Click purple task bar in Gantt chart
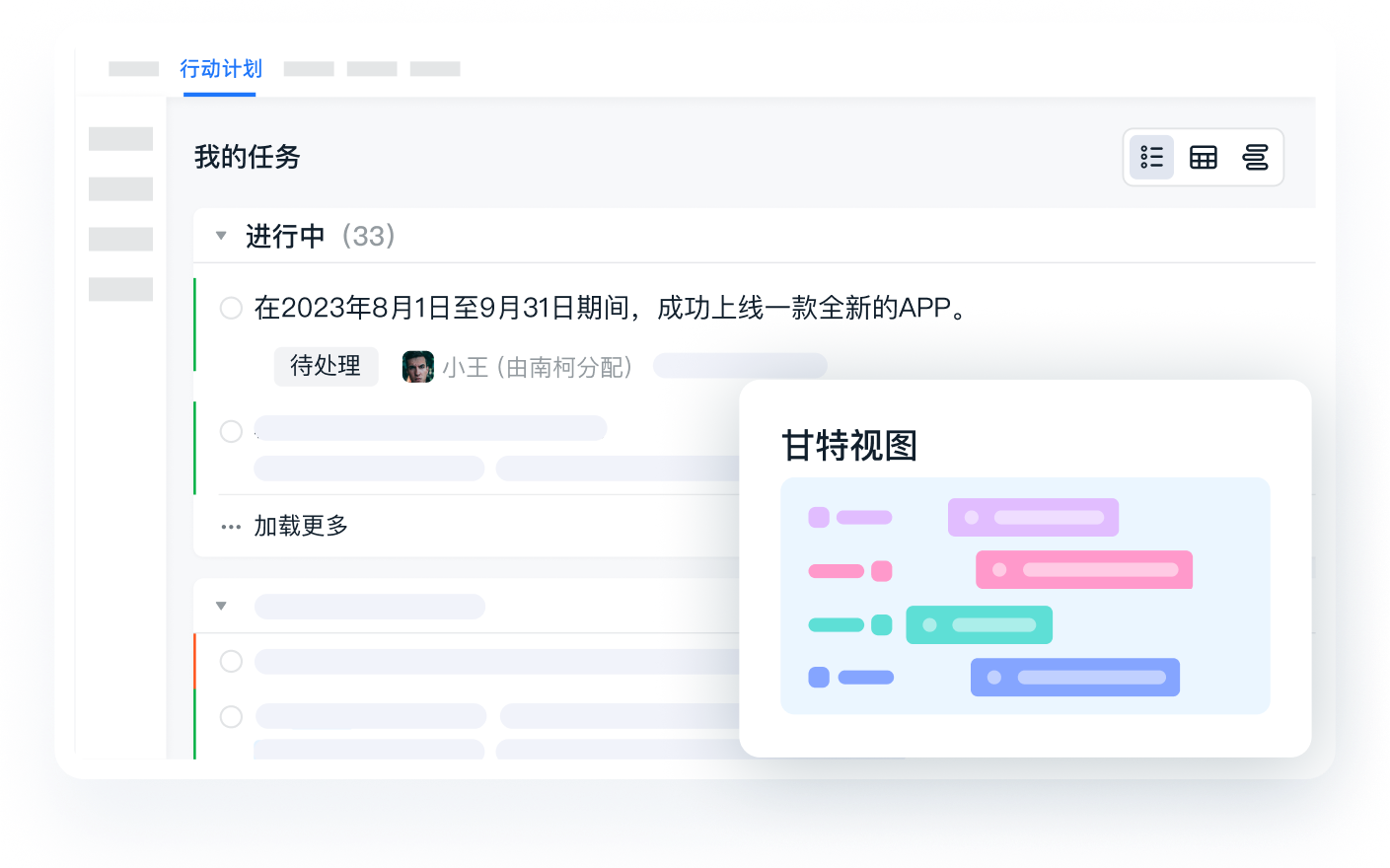1390x868 pixels. pyautogui.click(x=1033, y=518)
